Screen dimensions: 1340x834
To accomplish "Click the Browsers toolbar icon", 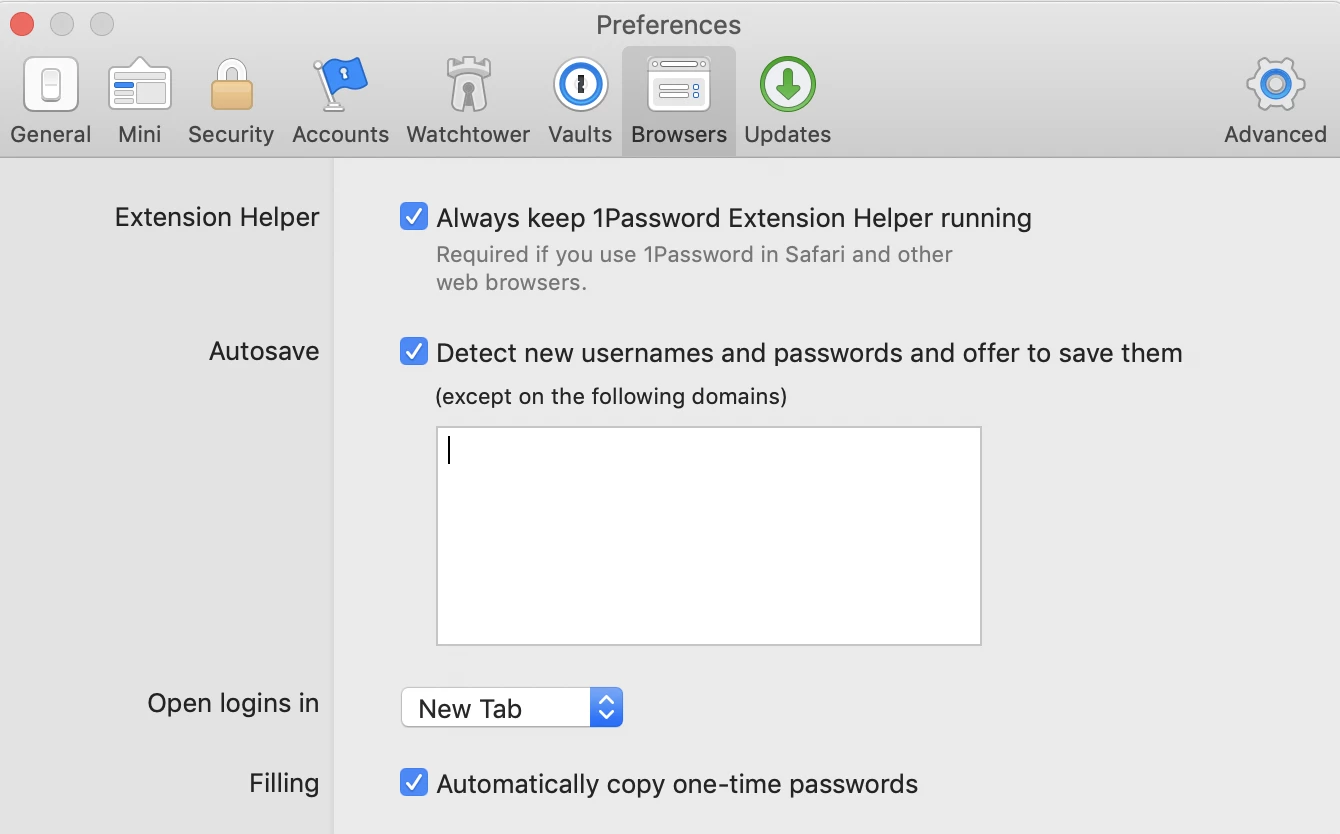I will pyautogui.click(x=679, y=84).
